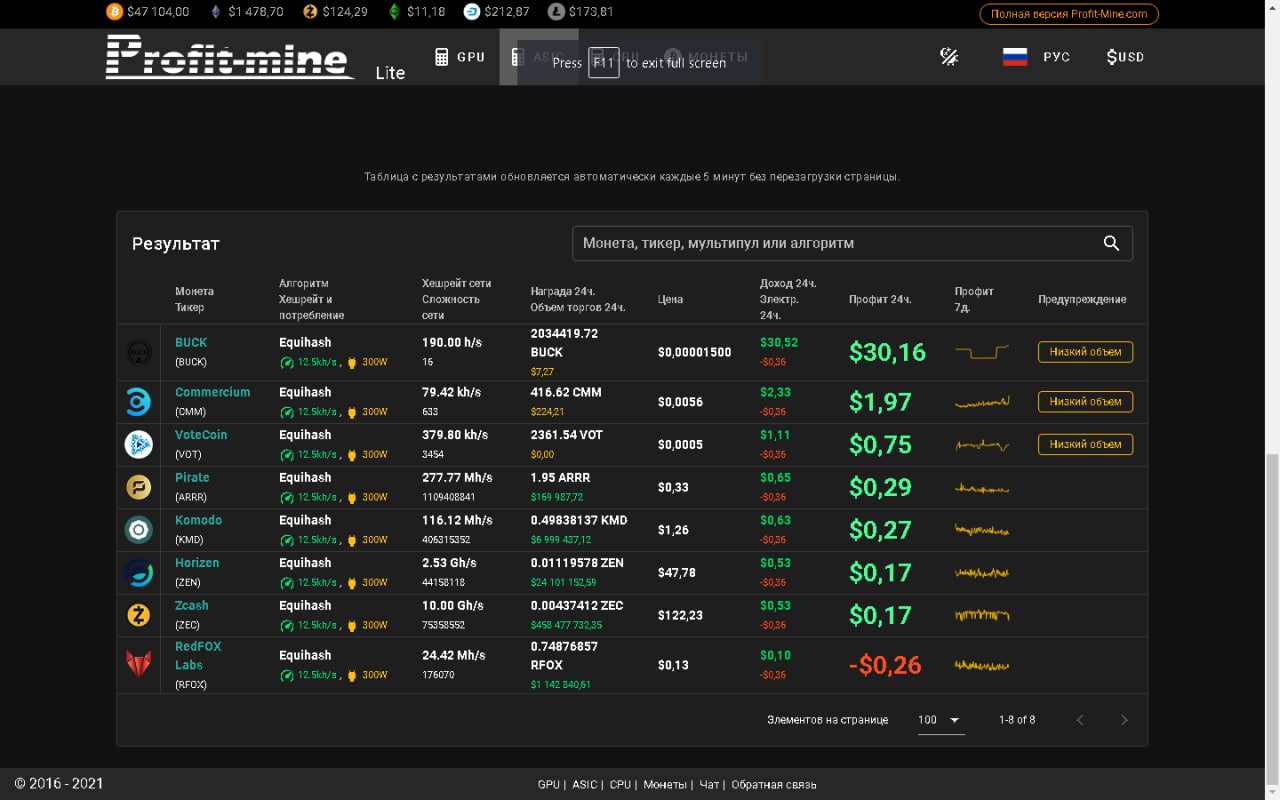Go to the previous page arrow
1280x800 pixels.
1080,720
